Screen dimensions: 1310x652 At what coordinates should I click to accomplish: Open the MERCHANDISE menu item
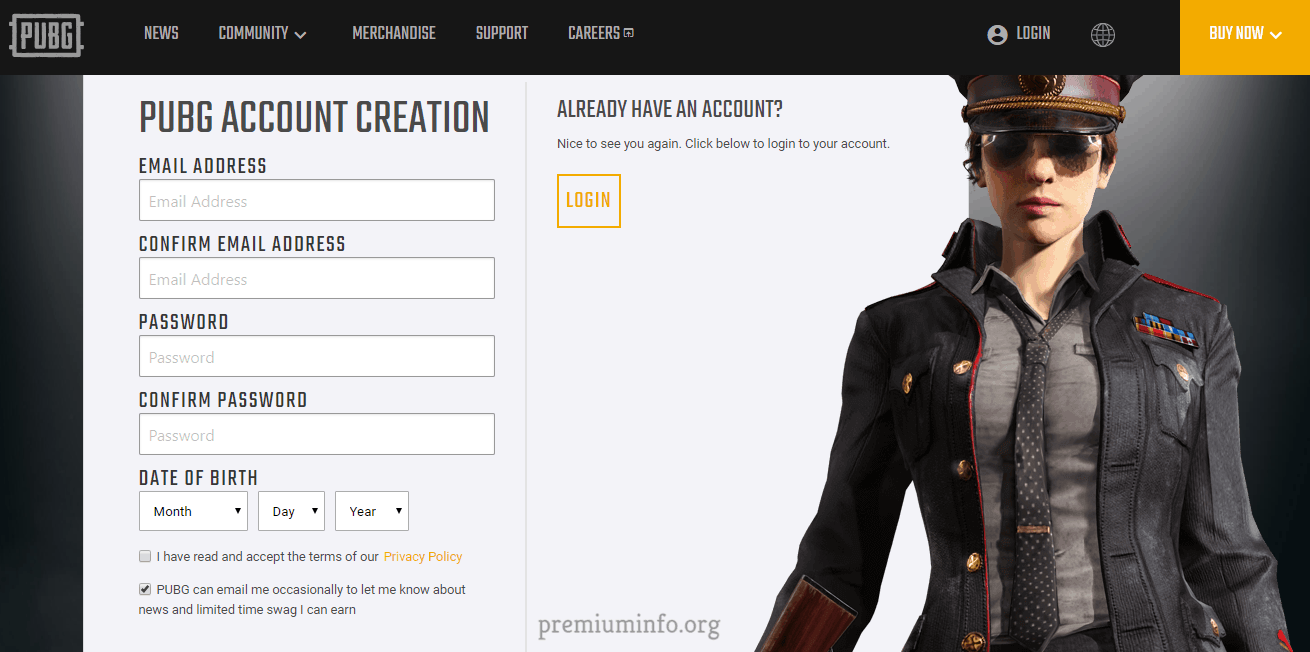(x=394, y=33)
